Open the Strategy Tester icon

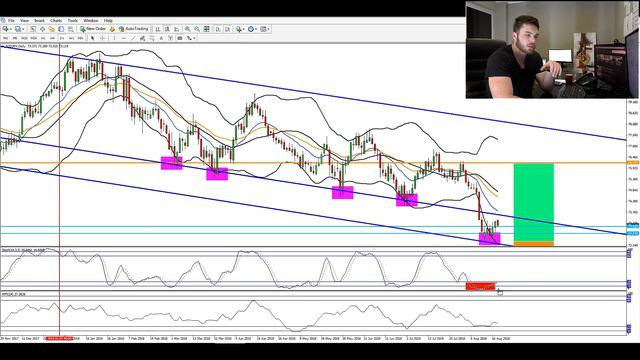(x=71, y=29)
